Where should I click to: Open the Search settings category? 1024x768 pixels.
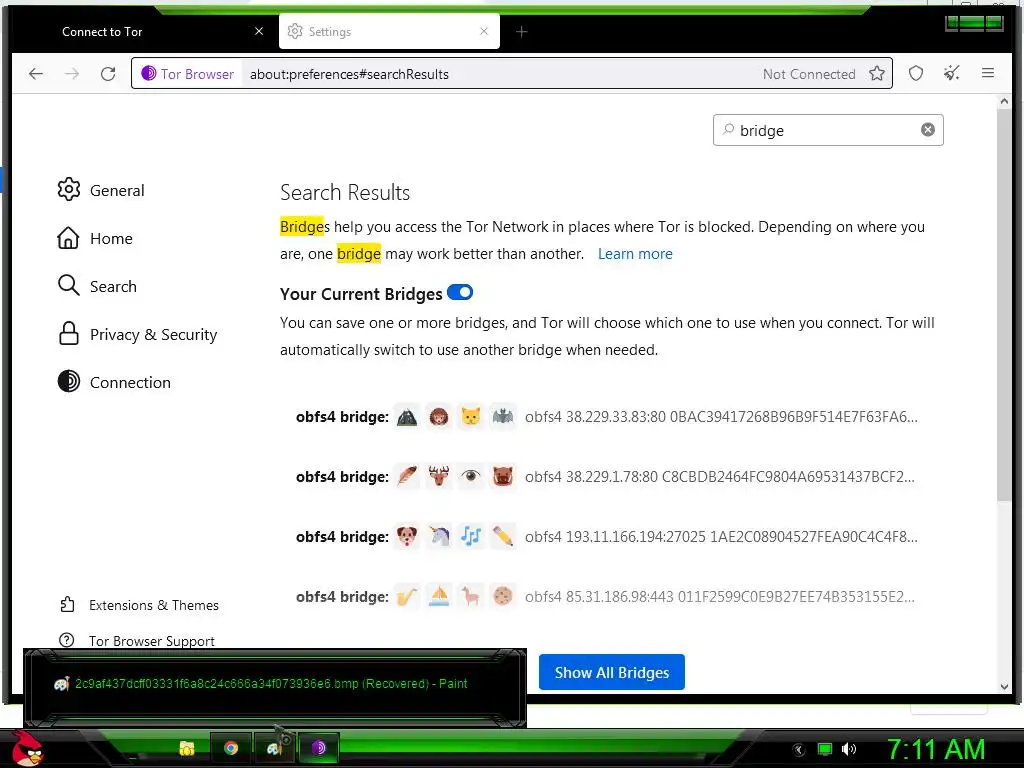[97, 286]
